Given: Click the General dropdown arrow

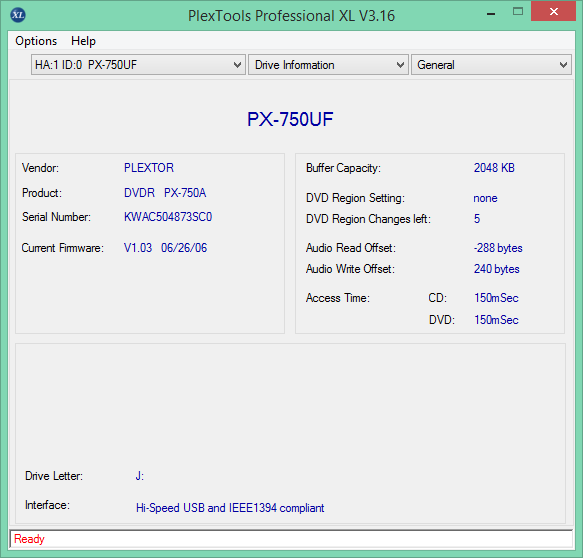Looking at the screenshot, I should pyautogui.click(x=563, y=65).
